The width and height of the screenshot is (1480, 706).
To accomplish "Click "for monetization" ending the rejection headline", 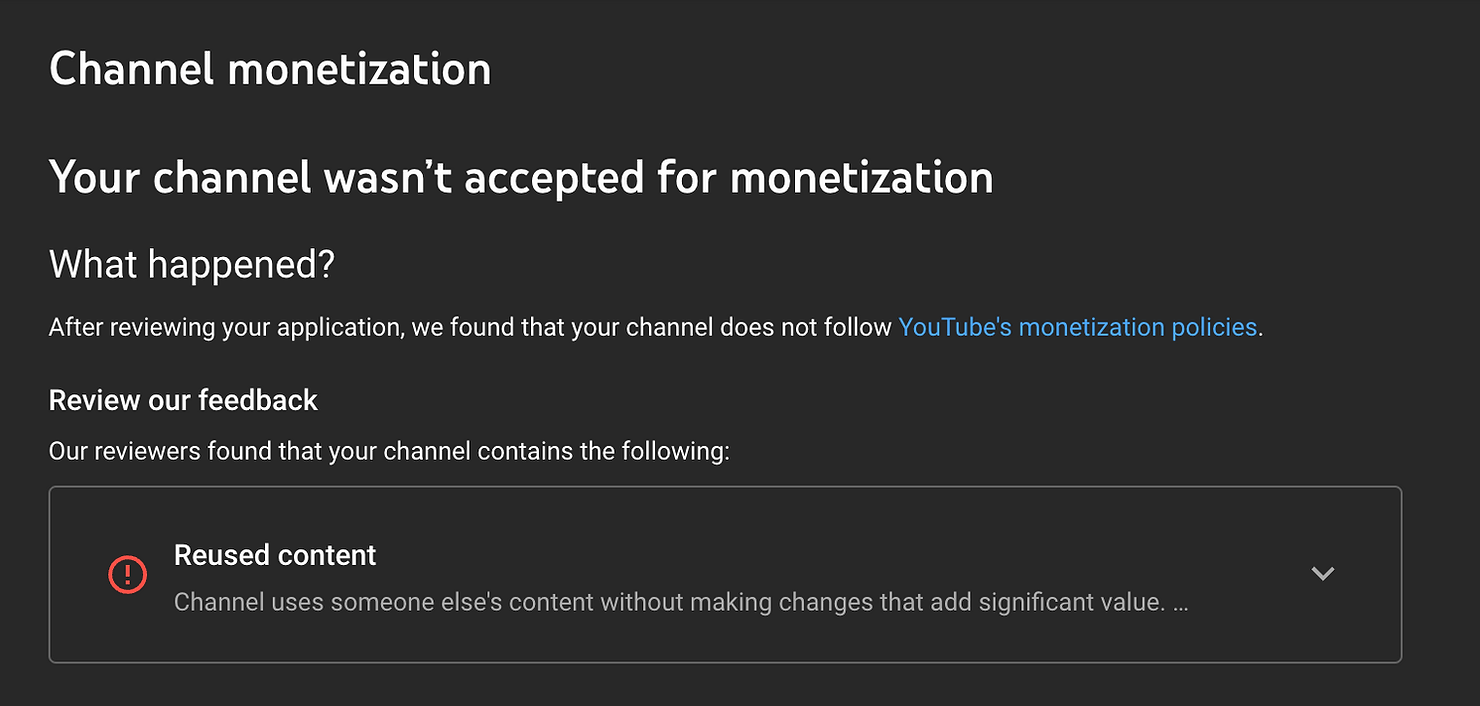I will pyautogui.click(x=825, y=177).
